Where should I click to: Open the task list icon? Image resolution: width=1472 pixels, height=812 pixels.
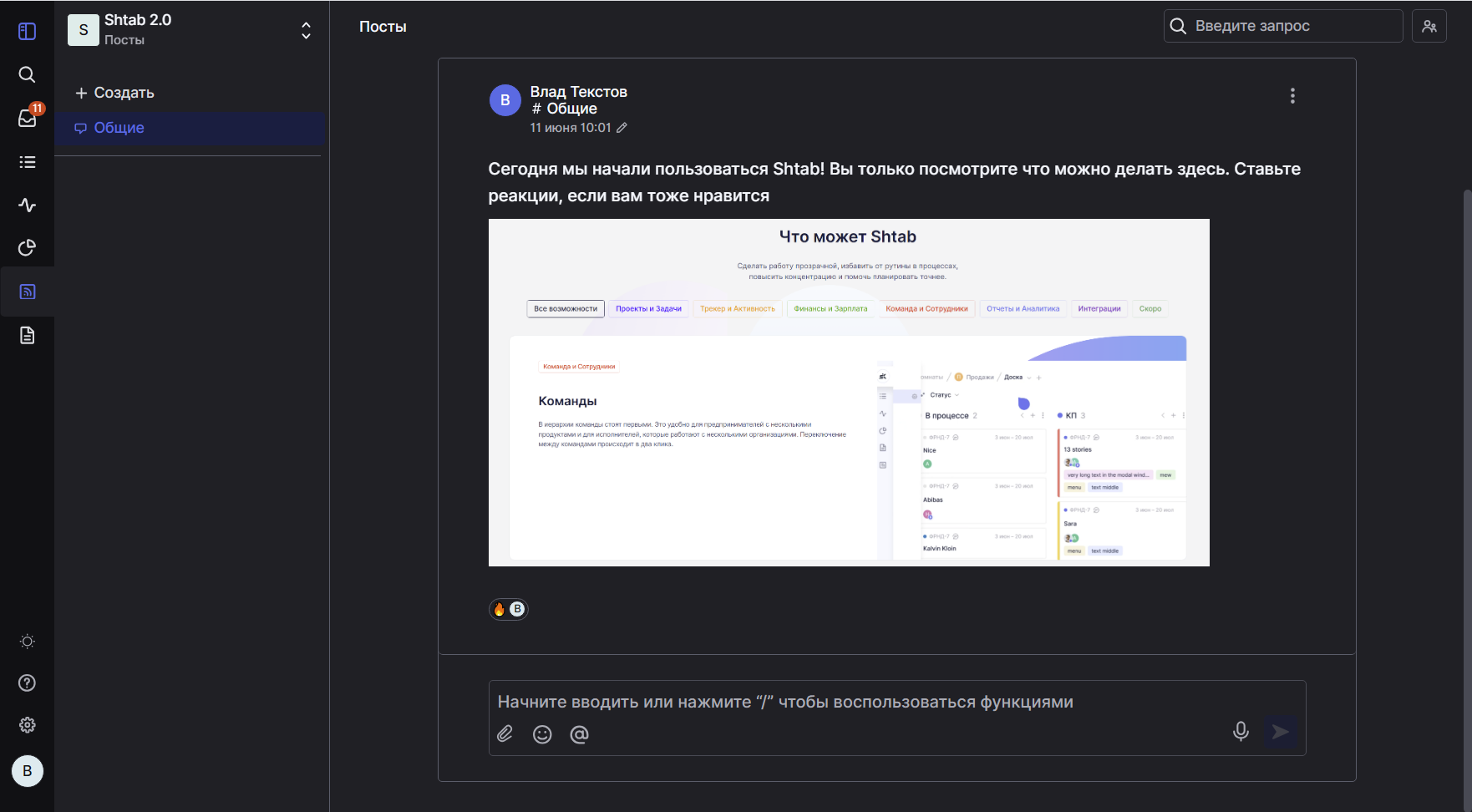(27, 162)
